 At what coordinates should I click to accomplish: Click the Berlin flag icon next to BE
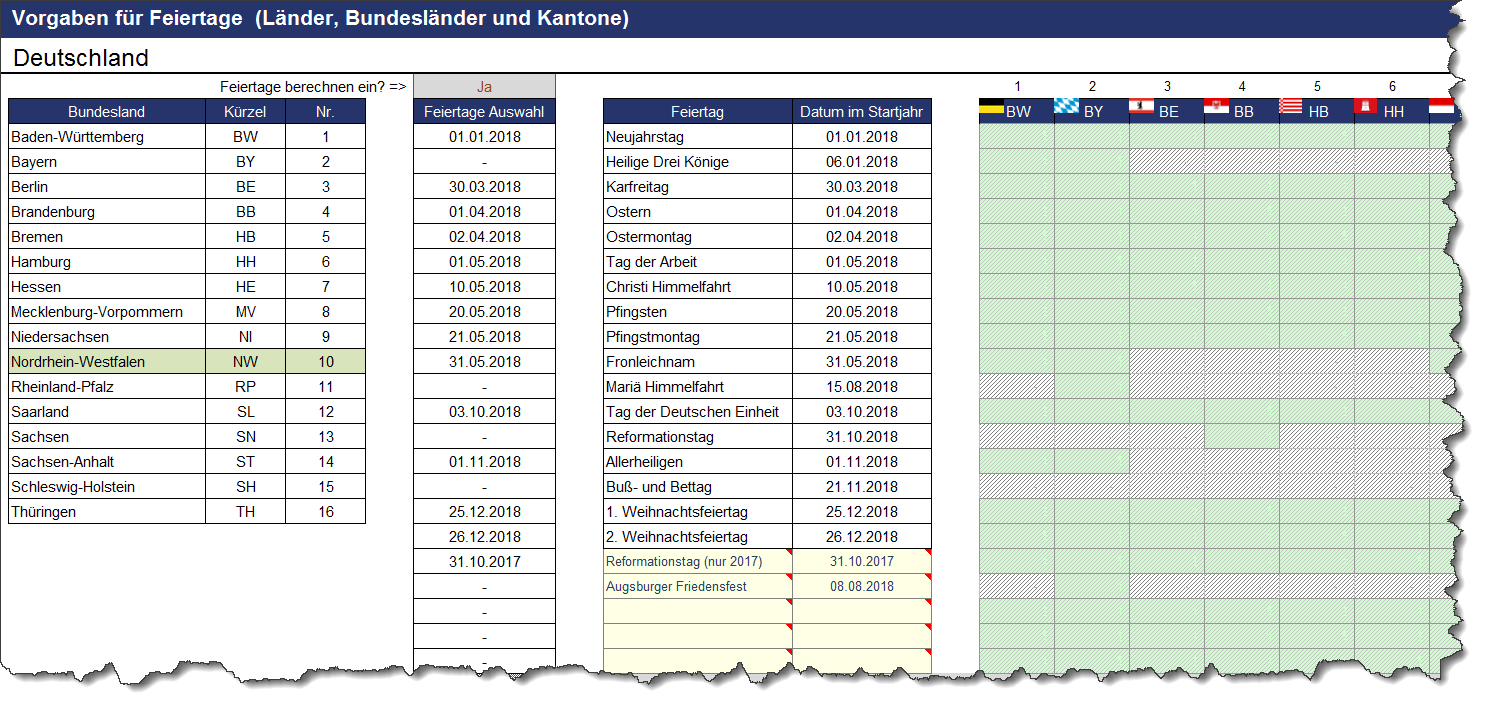(x=1141, y=106)
